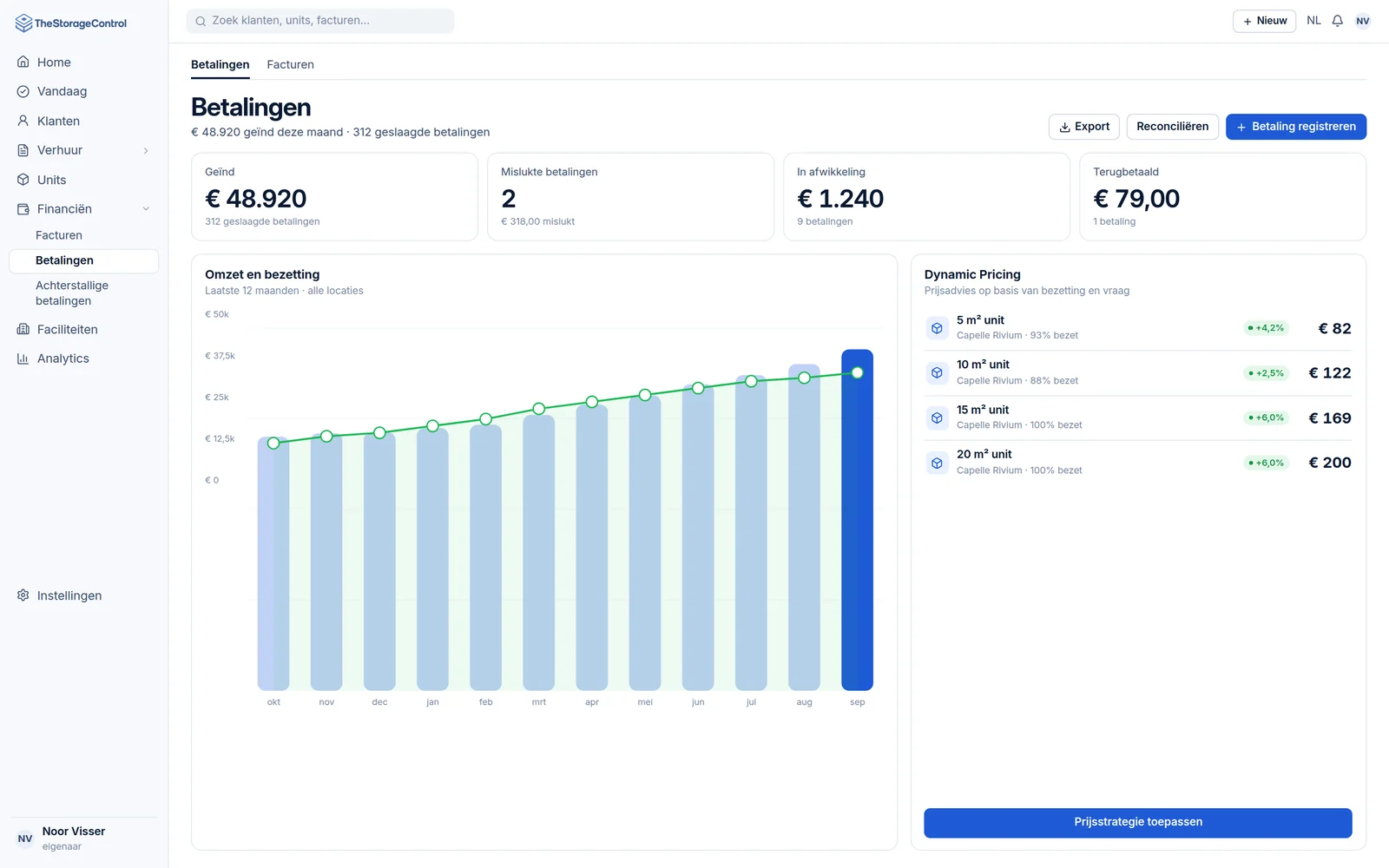Click the Reconciliëren button

click(x=1173, y=127)
